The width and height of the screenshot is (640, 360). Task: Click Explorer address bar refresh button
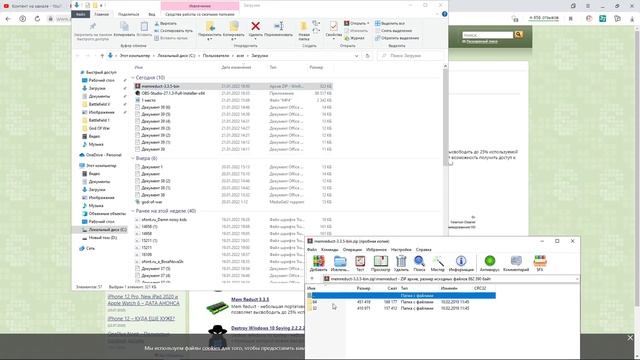[367, 56]
